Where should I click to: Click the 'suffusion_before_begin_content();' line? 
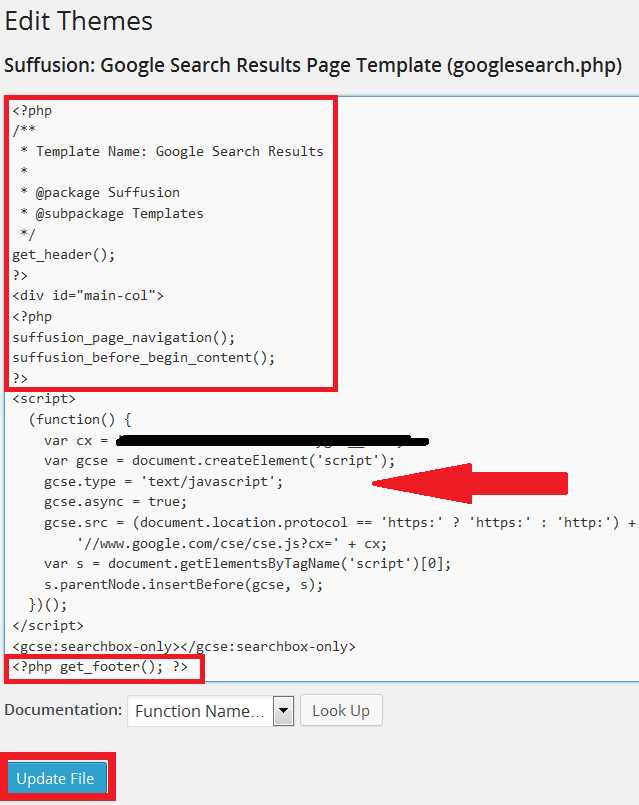pyautogui.click(x=144, y=358)
